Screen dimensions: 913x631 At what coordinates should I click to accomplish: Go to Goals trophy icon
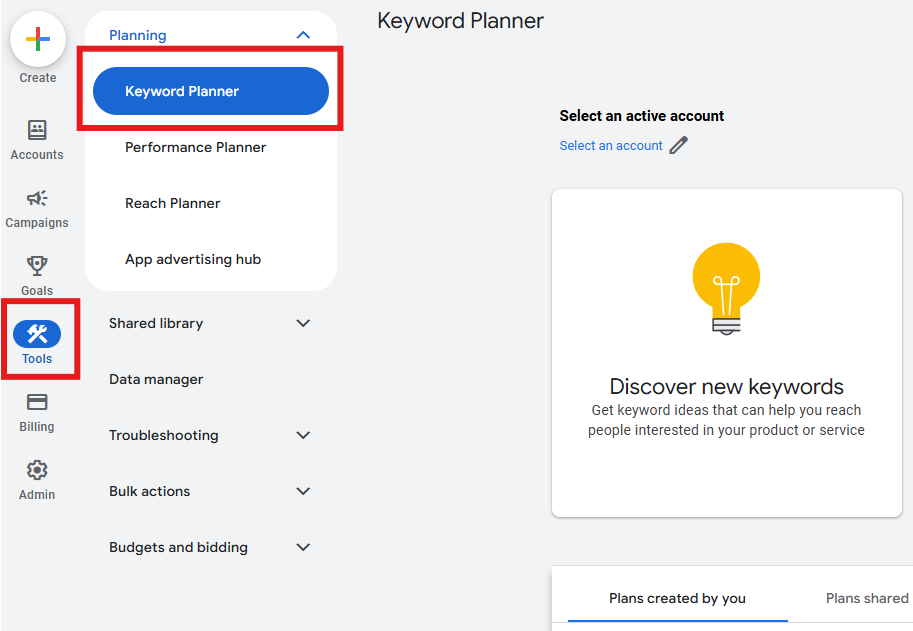37,265
